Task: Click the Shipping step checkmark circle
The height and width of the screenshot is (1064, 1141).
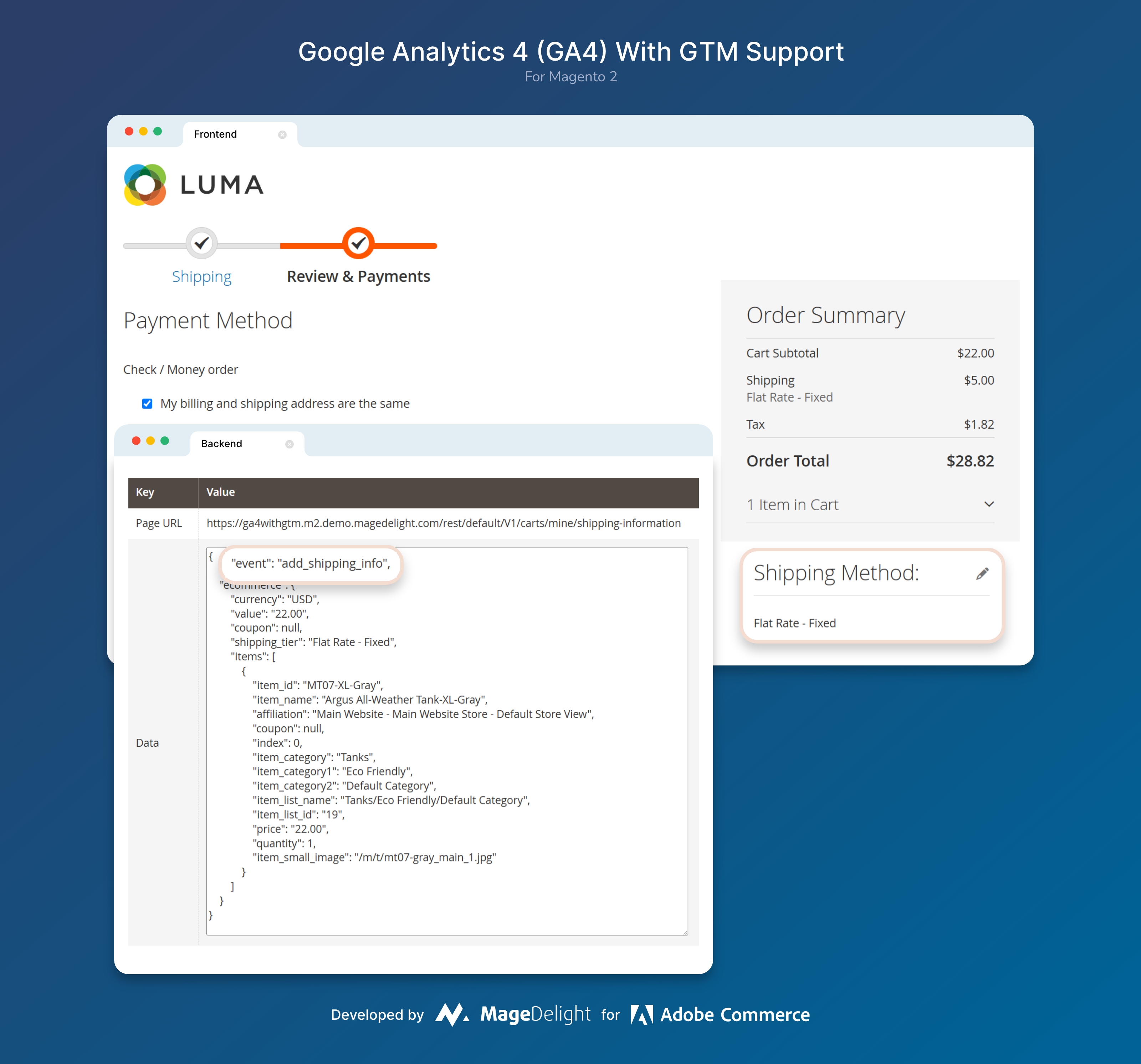Action: (201, 243)
